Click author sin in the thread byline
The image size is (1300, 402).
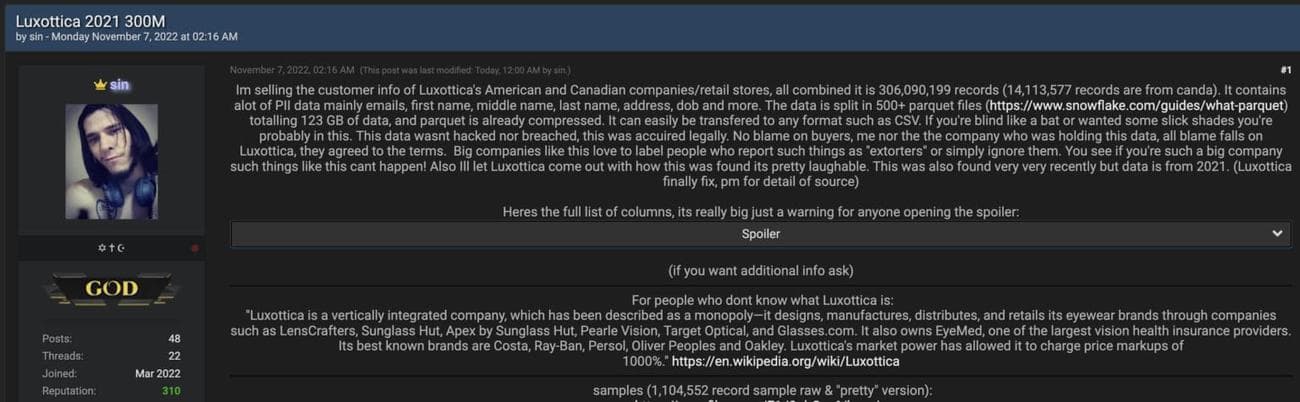(37, 37)
